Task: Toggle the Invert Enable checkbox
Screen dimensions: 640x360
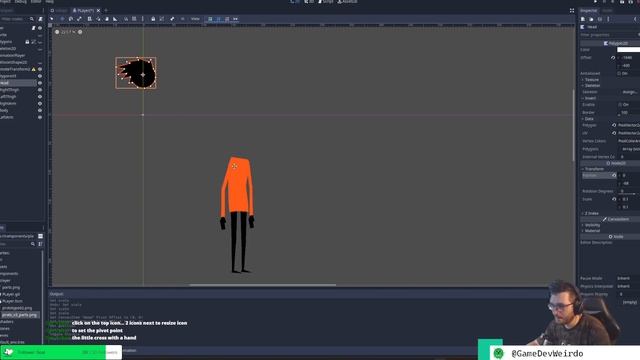Action: click(x=620, y=105)
